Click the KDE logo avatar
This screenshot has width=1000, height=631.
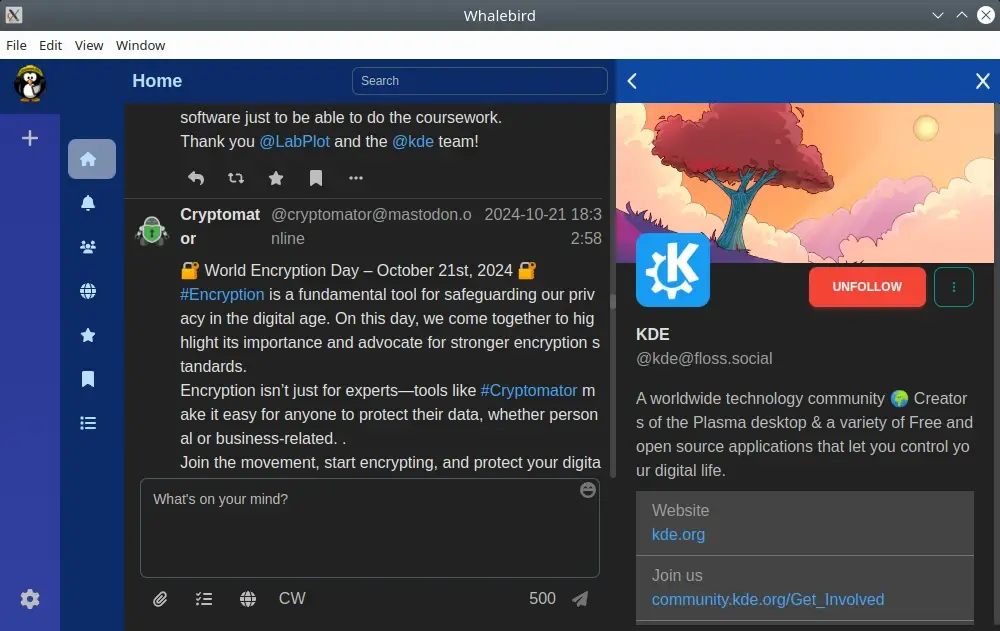pyautogui.click(x=673, y=270)
